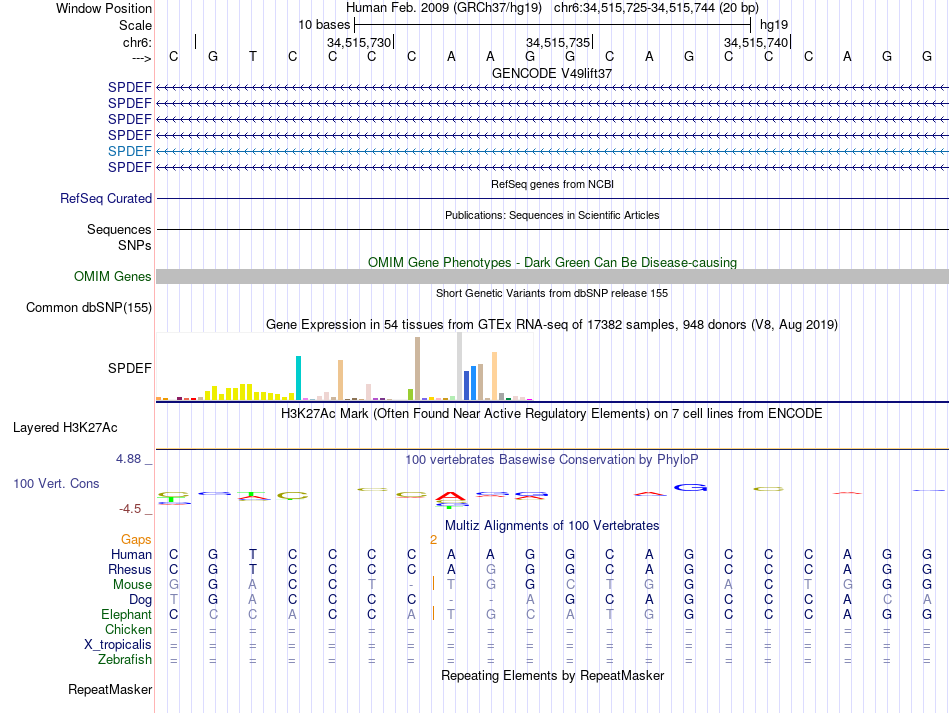Click the tall cyan bar in GTEx chart
The width and height of the screenshot is (950, 713).
[x=298, y=378]
